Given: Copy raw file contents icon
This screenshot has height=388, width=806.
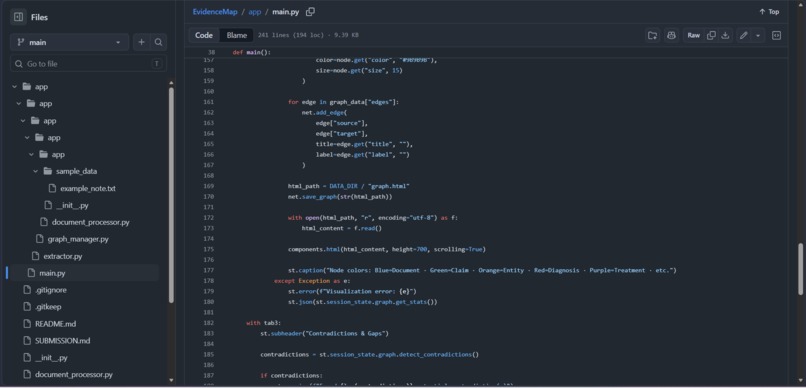Looking at the screenshot, I should point(711,35).
